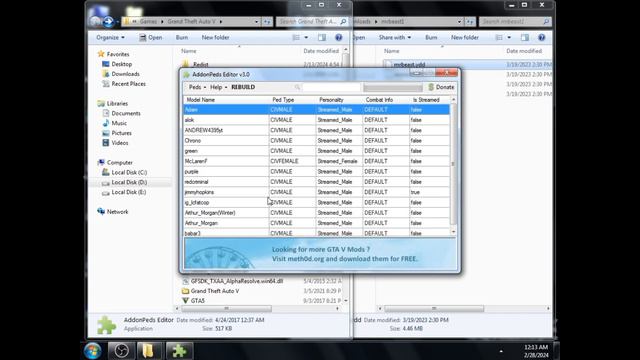Select the Arthur_Morgan(Winter) ped row
Screen dimensions: 640x360
coord(317,213)
